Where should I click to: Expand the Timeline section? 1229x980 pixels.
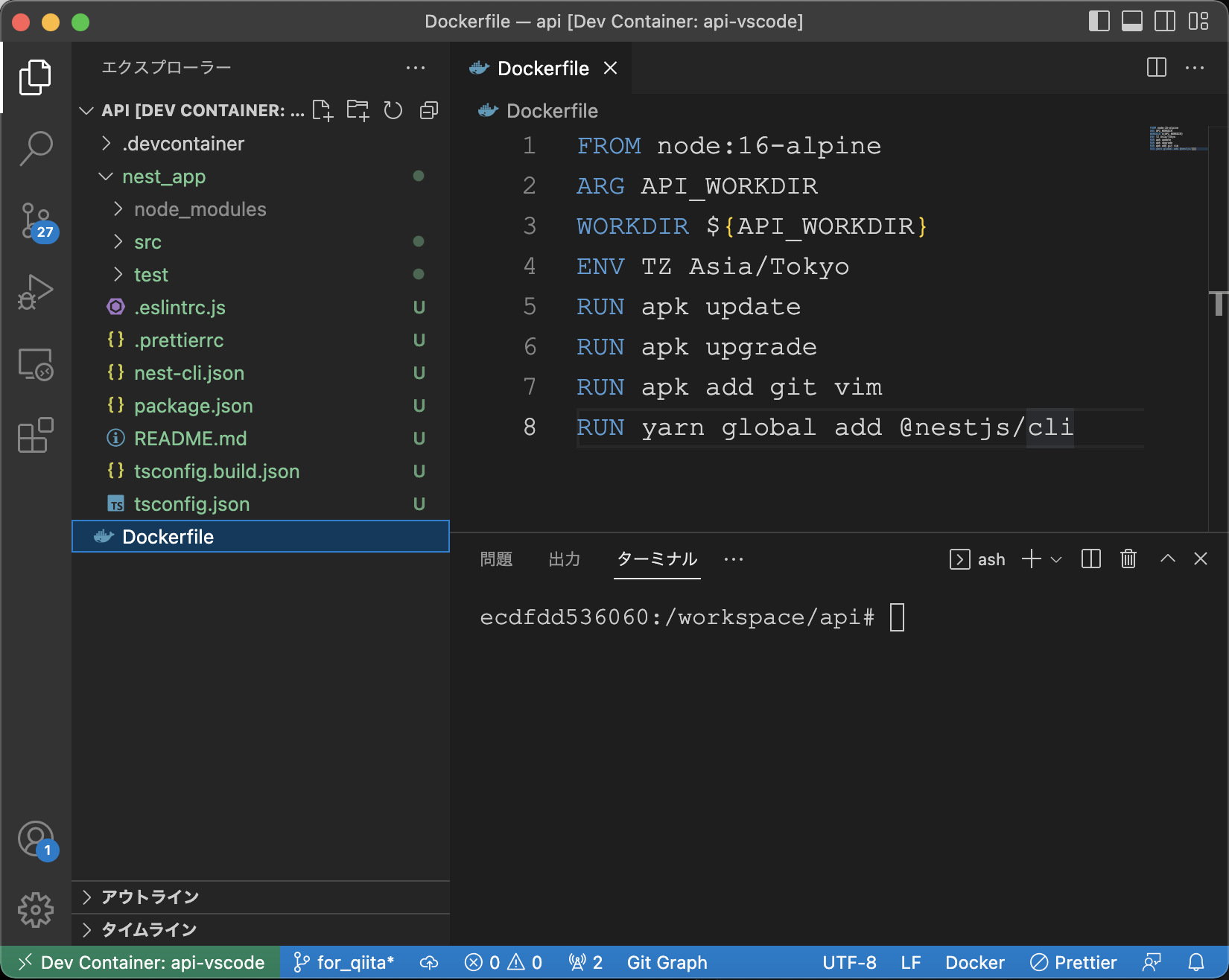tap(261, 930)
